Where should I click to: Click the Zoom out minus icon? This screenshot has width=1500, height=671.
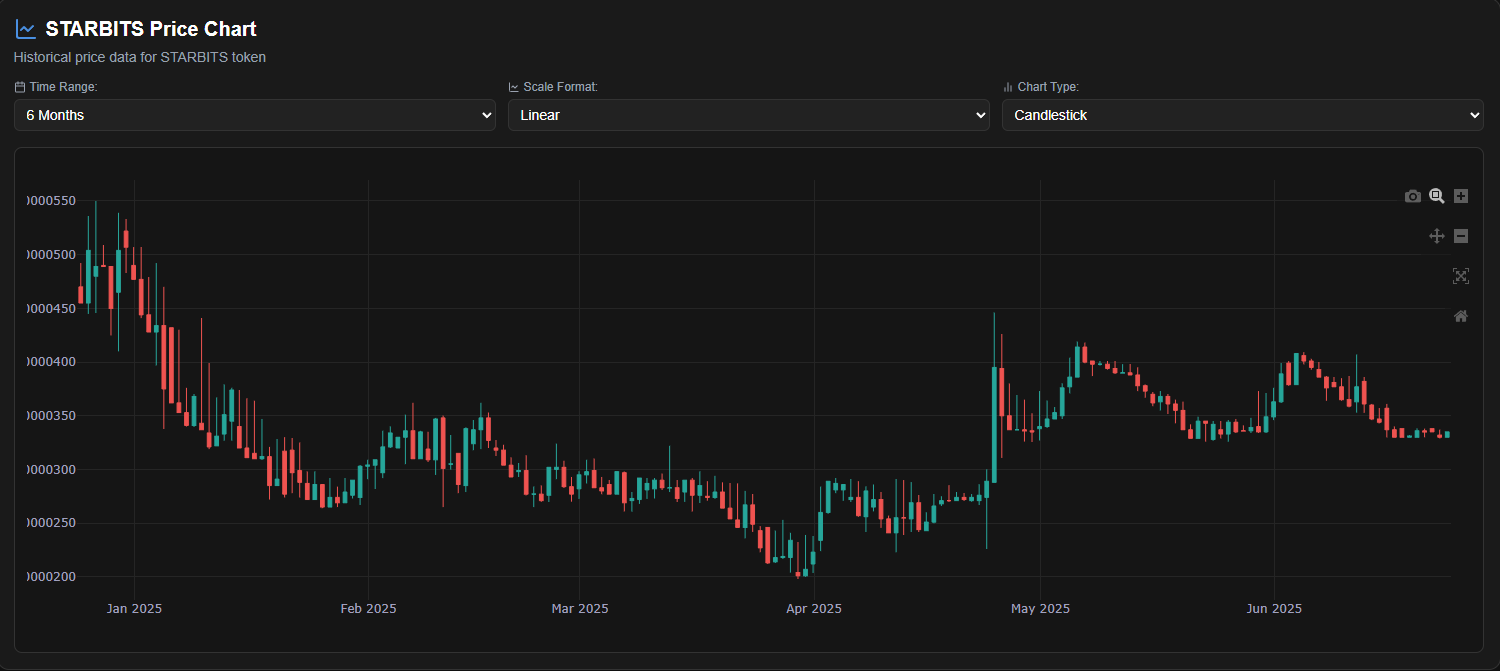point(1461,236)
